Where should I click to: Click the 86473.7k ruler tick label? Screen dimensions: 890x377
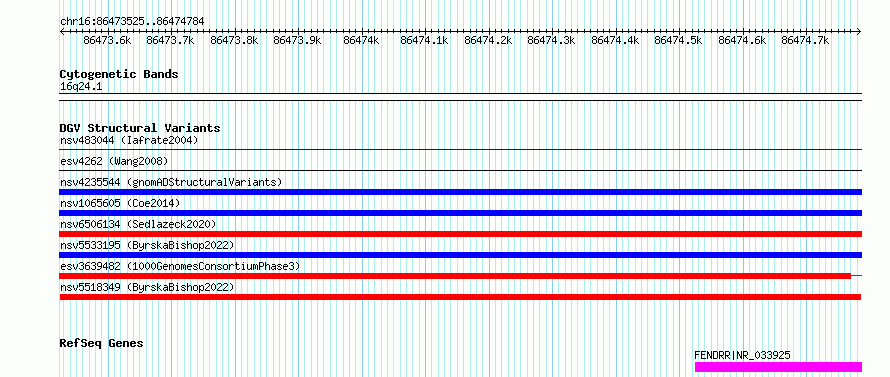point(170,40)
